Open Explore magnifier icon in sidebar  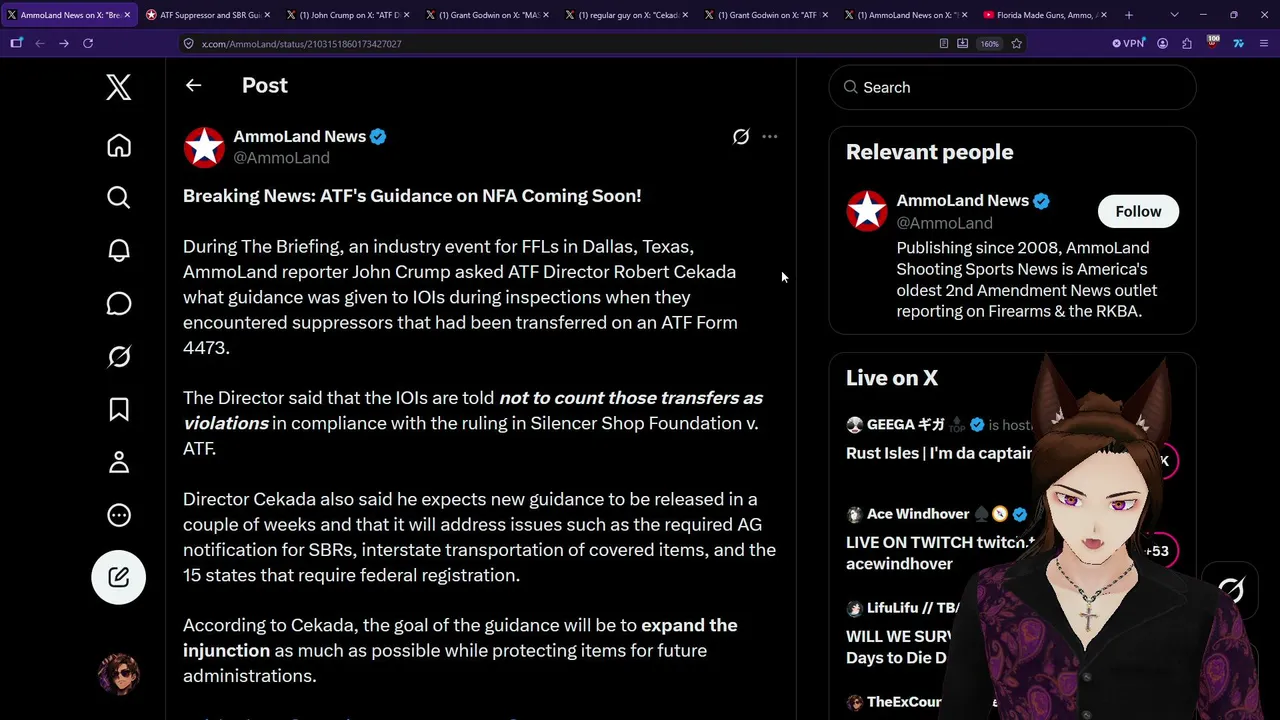pos(119,197)
